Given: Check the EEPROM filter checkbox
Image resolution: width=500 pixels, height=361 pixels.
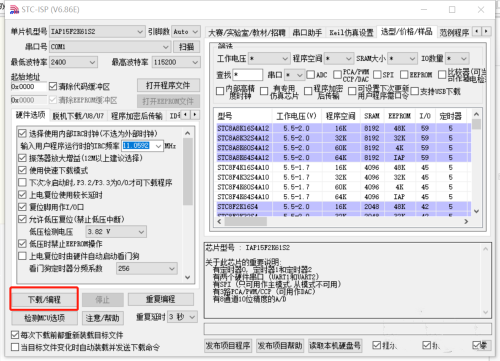Looking at the screenshot, I should 404,75.
